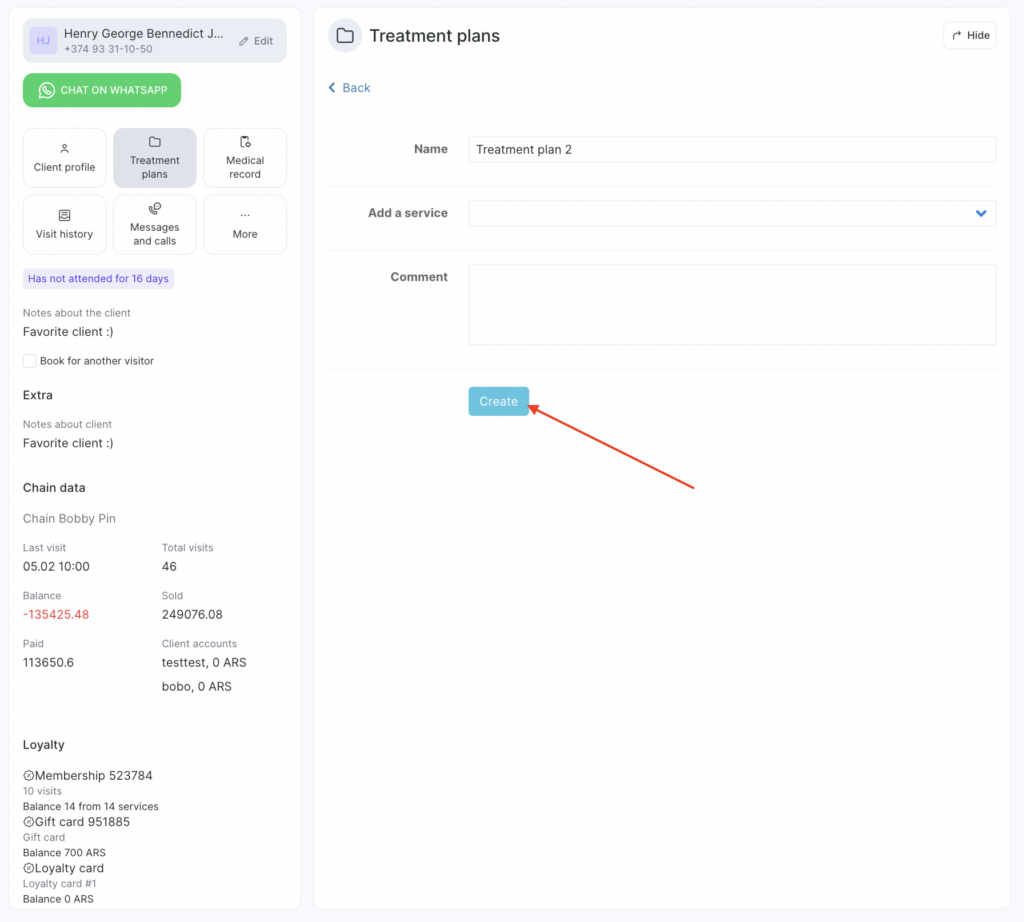Go Back to the treatment plans list
This screenshot has height=922, width=1024.
[x=349, y=88]
